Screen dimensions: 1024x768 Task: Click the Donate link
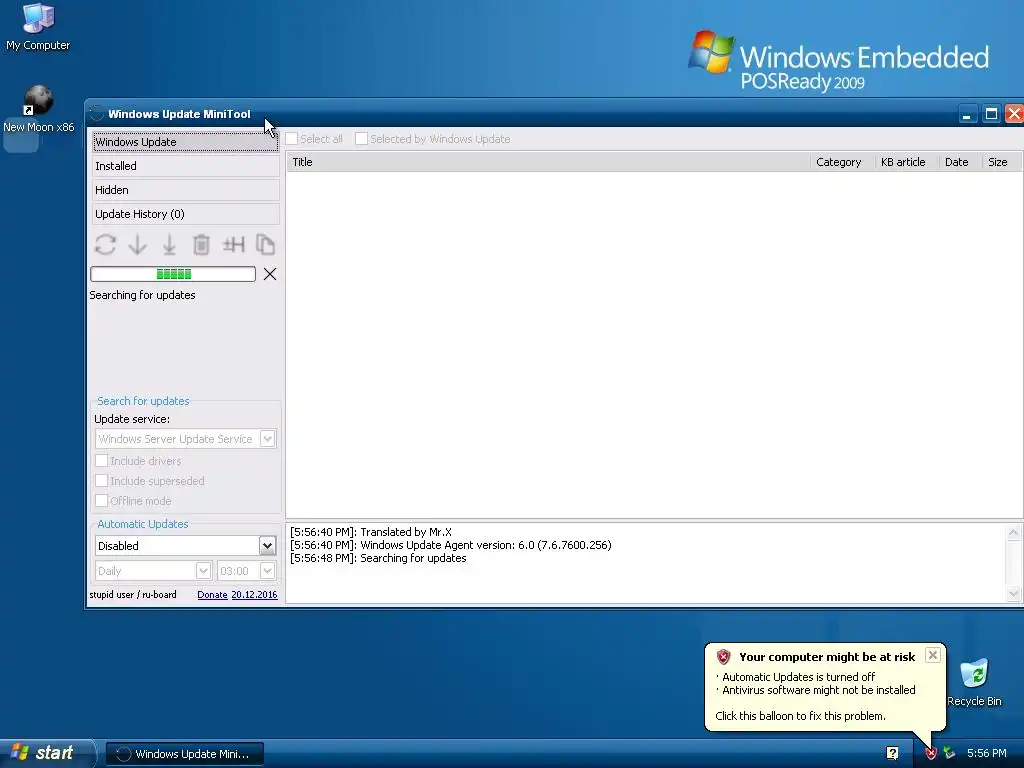(212, 595)
